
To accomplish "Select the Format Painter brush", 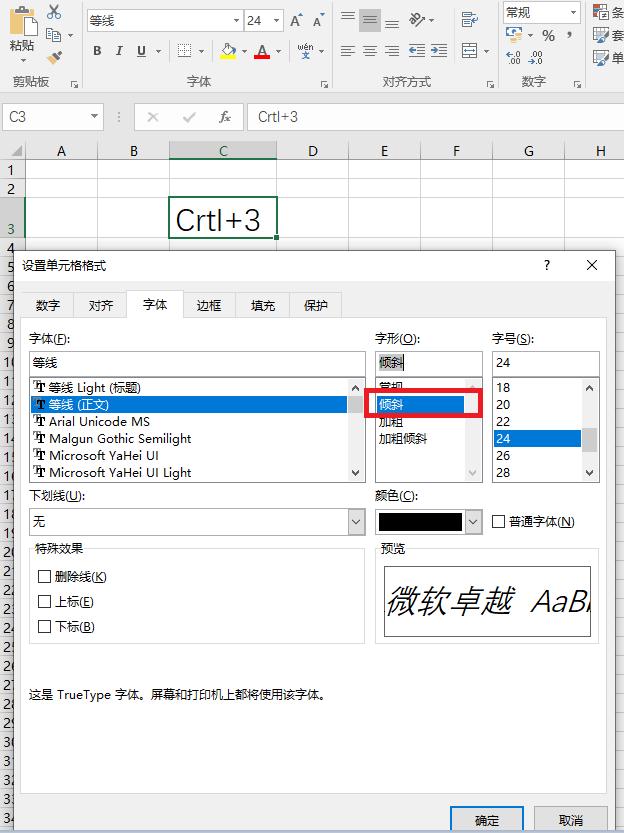I will [x=54, y=56].
